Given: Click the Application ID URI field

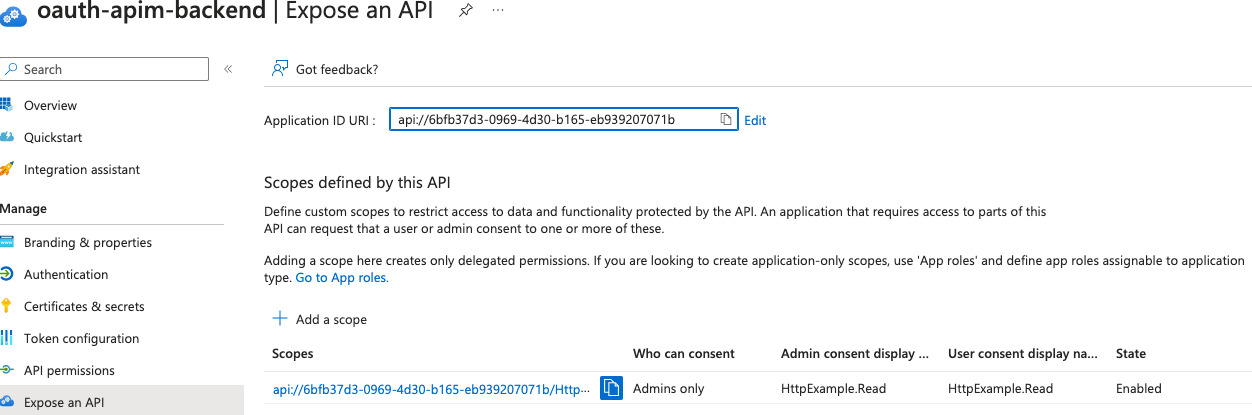Looking at the screenshot, I should [x=563, y=120].
